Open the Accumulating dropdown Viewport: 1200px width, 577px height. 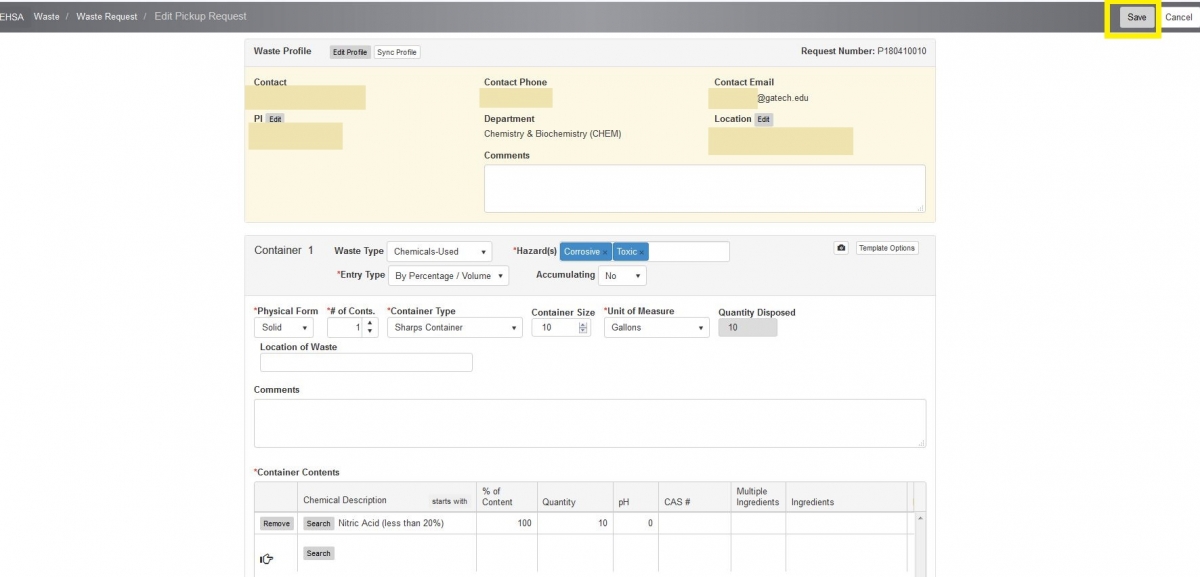(x=622, y=276)
